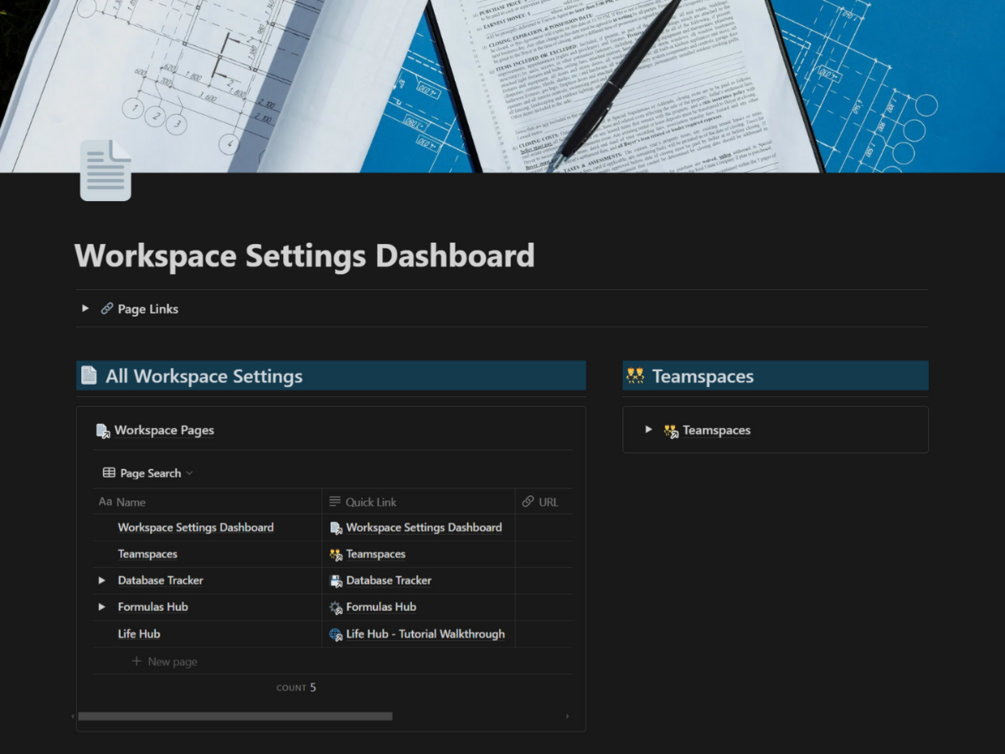Click the Workspace Pages page icon
Viewport: 1005px width, 754px height.
103,430
